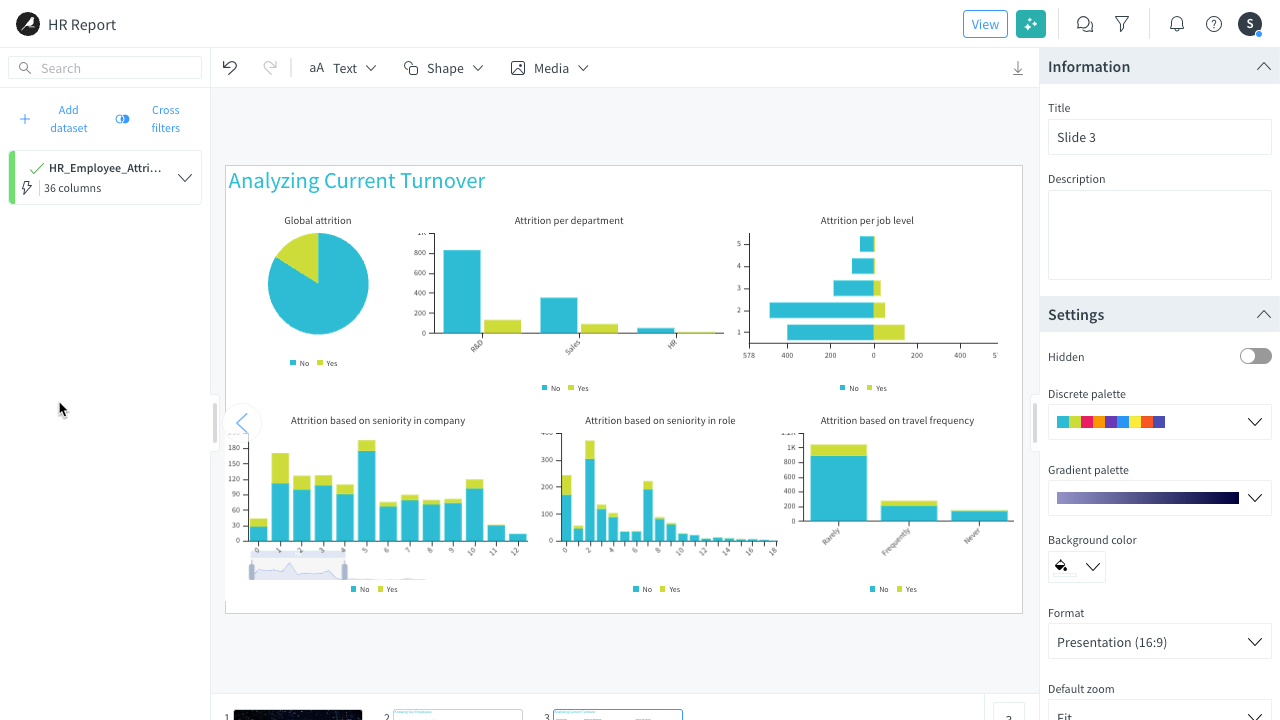Image resolution: width=1280 pixels, height=720 pixels.
Task: Toggle Cross filters
Action: coord(150,119)
